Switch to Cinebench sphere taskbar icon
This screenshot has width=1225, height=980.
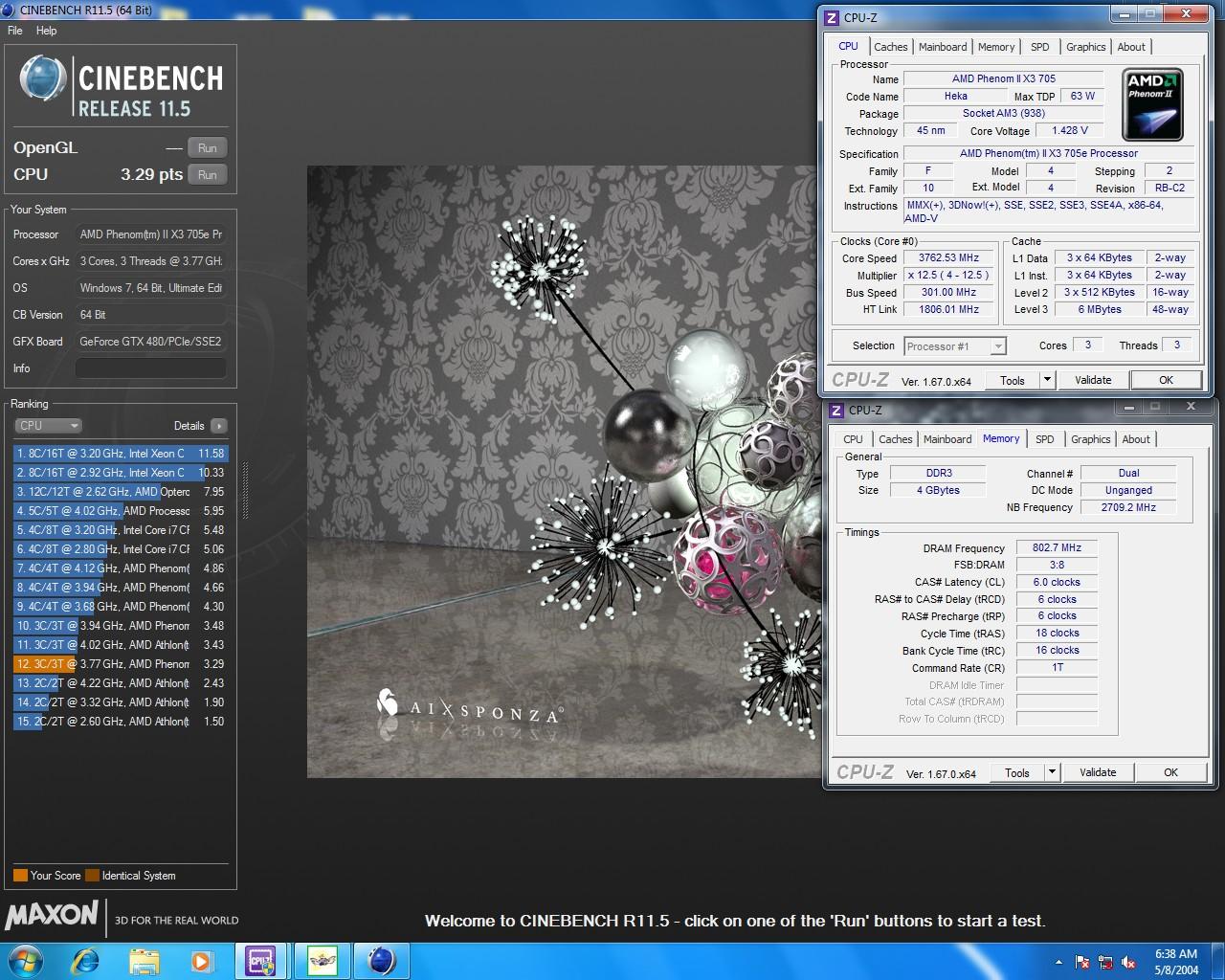pyautogui.click(x=381, y=960)
